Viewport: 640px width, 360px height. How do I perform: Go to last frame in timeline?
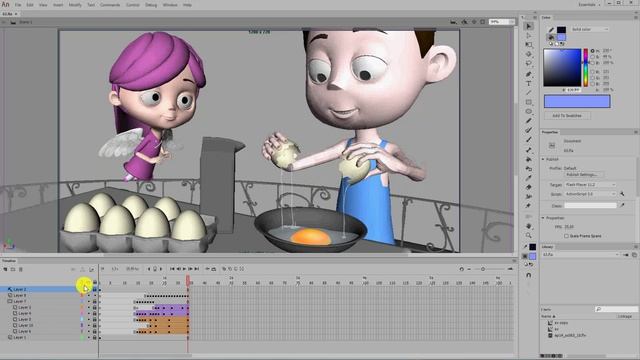(197, 269)
